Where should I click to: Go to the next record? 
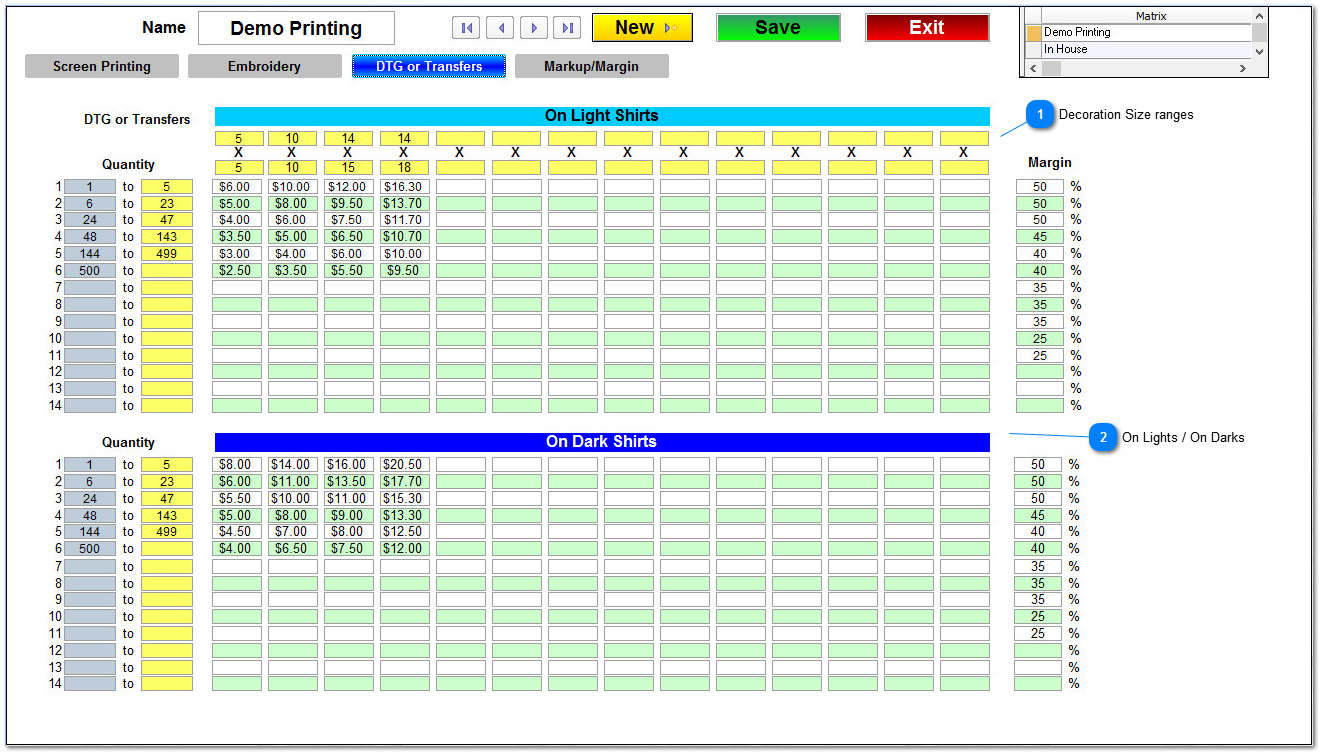(x=533, y=27)
